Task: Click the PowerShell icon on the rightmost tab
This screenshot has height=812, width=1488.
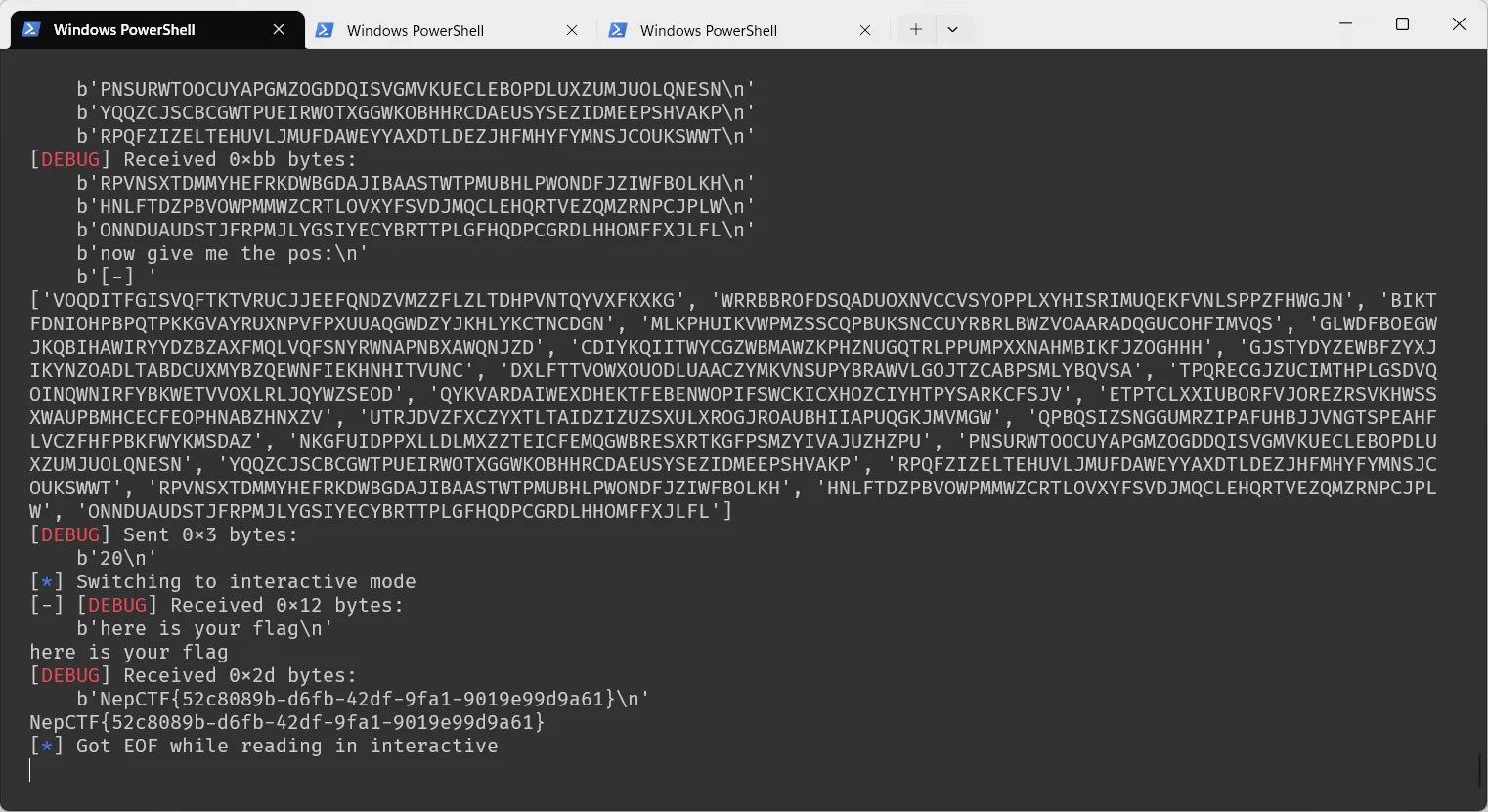Action: click(x=618, y=30)
